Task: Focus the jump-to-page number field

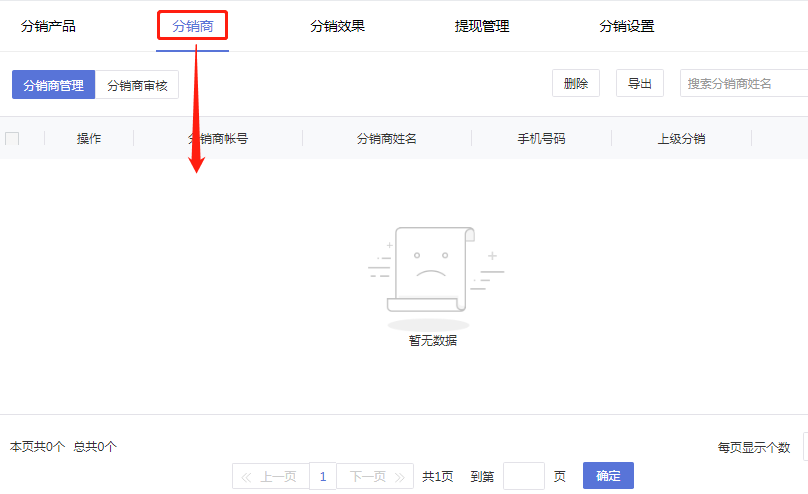Action: 524,476
